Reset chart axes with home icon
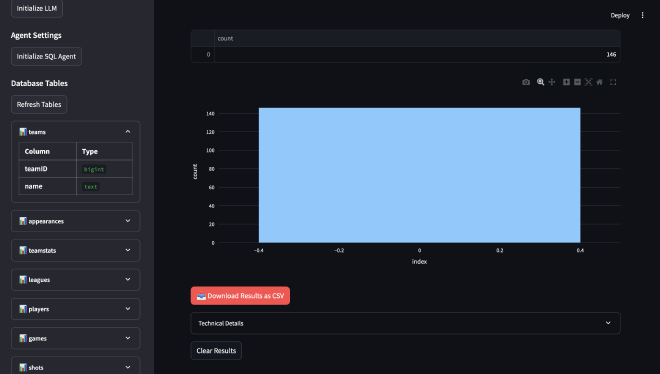The width and height of the screenshot is (660, 374). pyautogui.click(x=599, y=82)
